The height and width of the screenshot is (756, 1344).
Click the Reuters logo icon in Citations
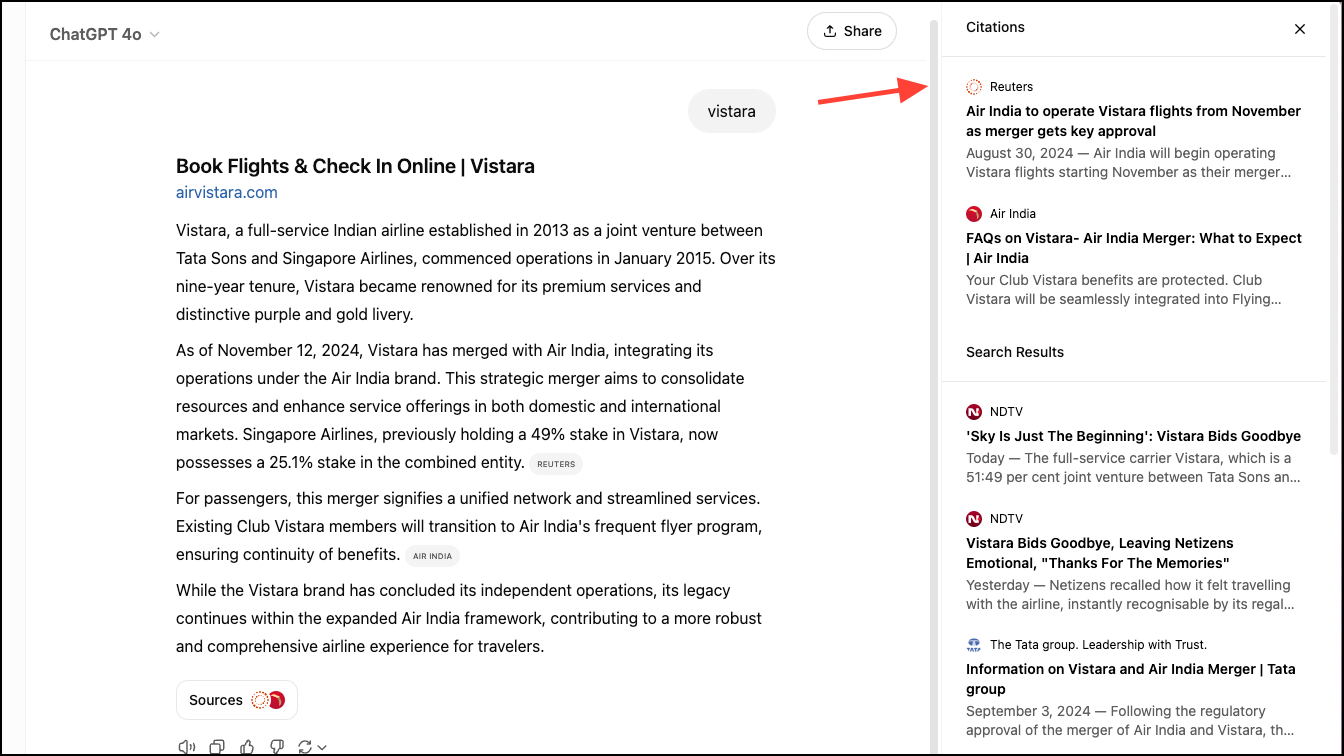tap(974, 87)
